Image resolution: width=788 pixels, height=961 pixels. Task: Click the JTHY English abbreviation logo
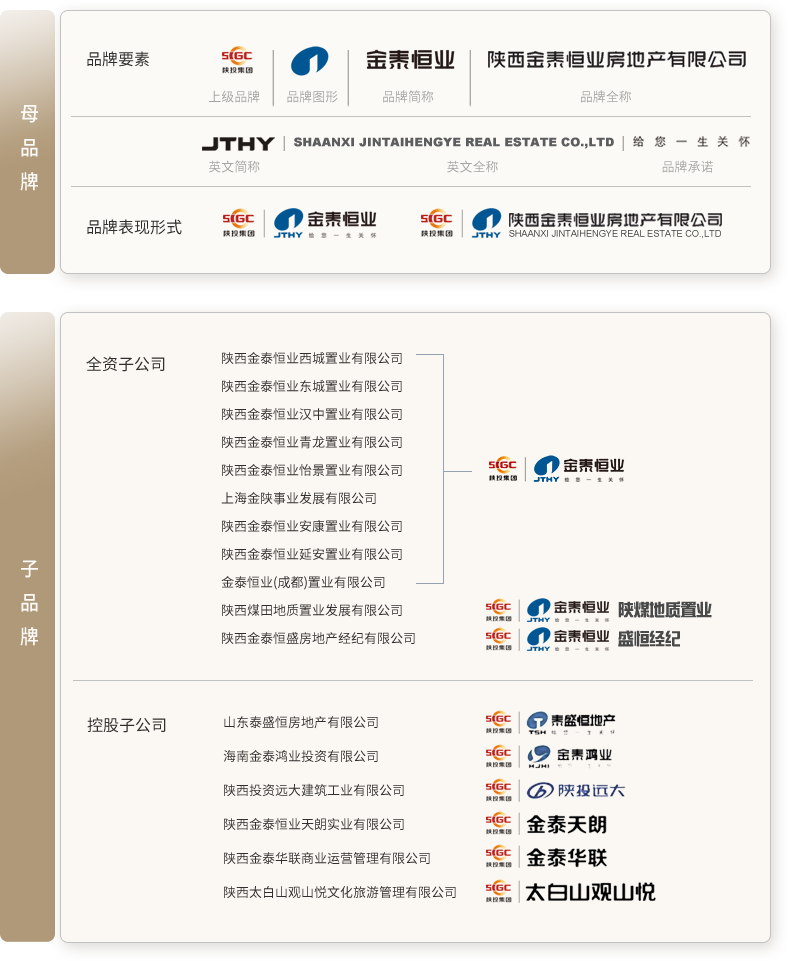point(237,143)
